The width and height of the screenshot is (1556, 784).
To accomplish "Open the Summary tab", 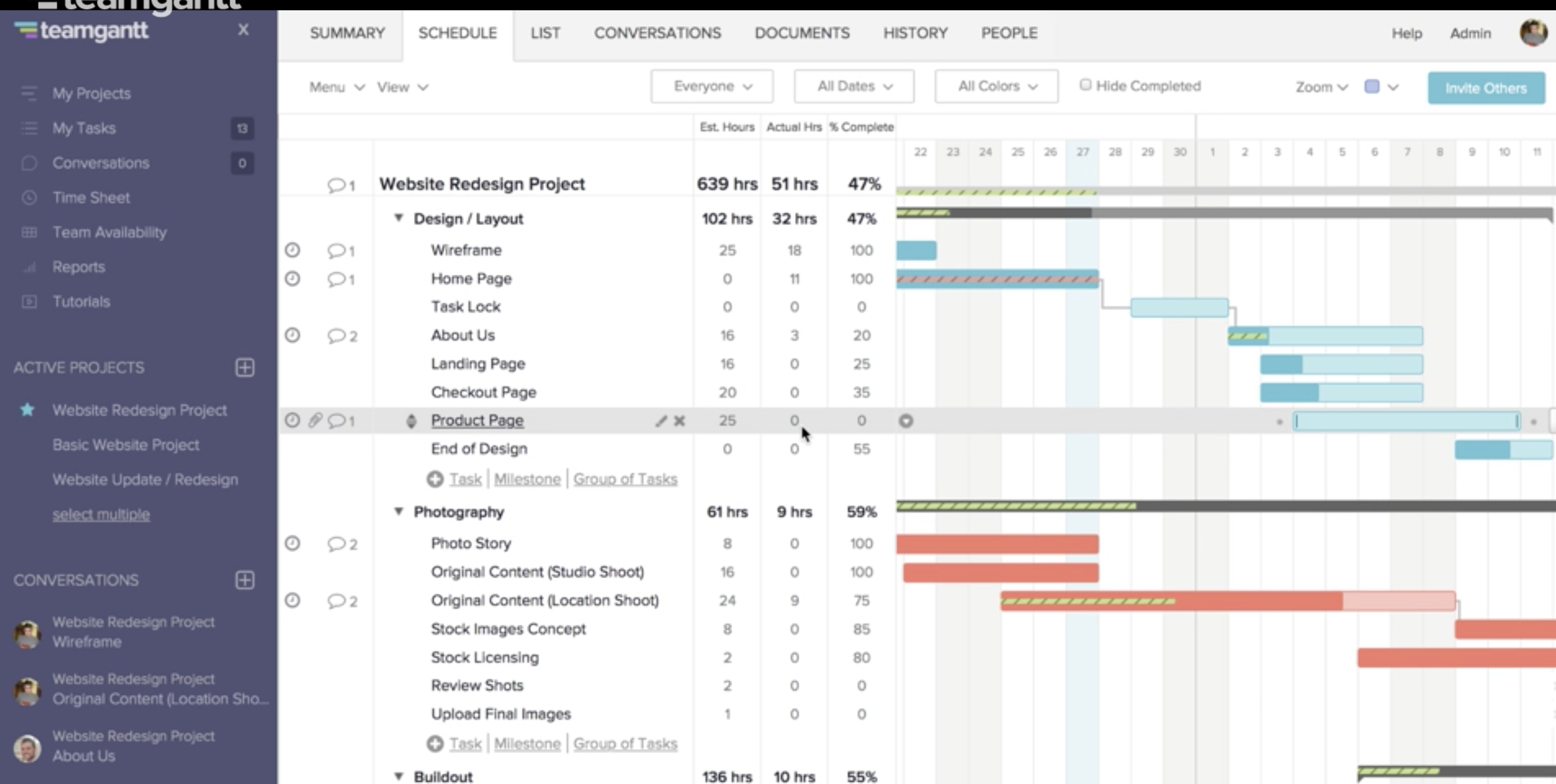I will (347, 33).
